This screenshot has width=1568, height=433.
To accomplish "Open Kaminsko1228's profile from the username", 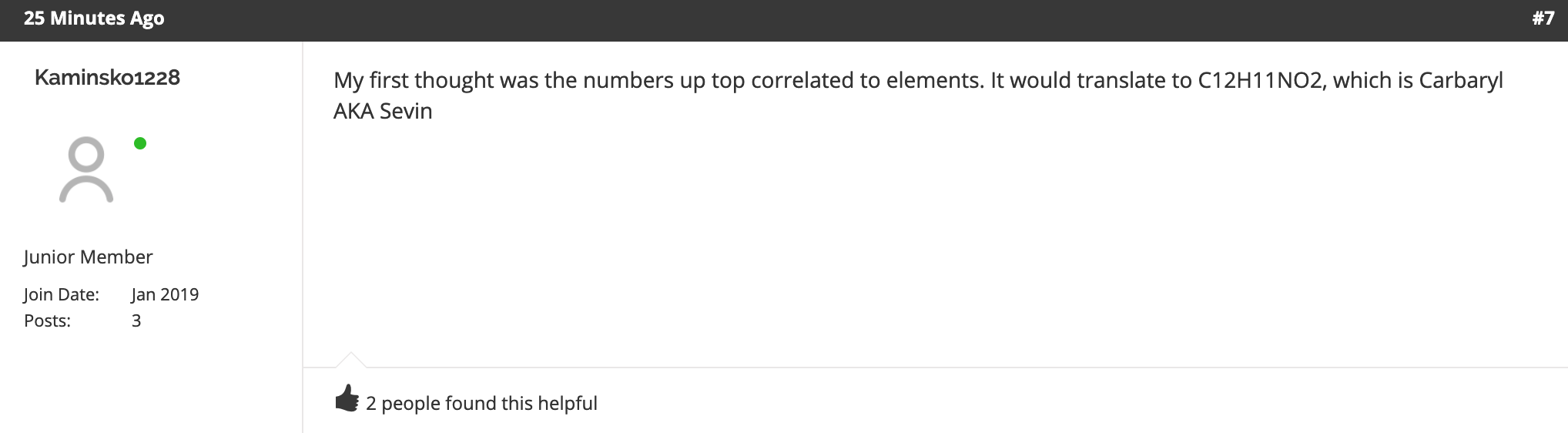I will [x=107, y=77].
